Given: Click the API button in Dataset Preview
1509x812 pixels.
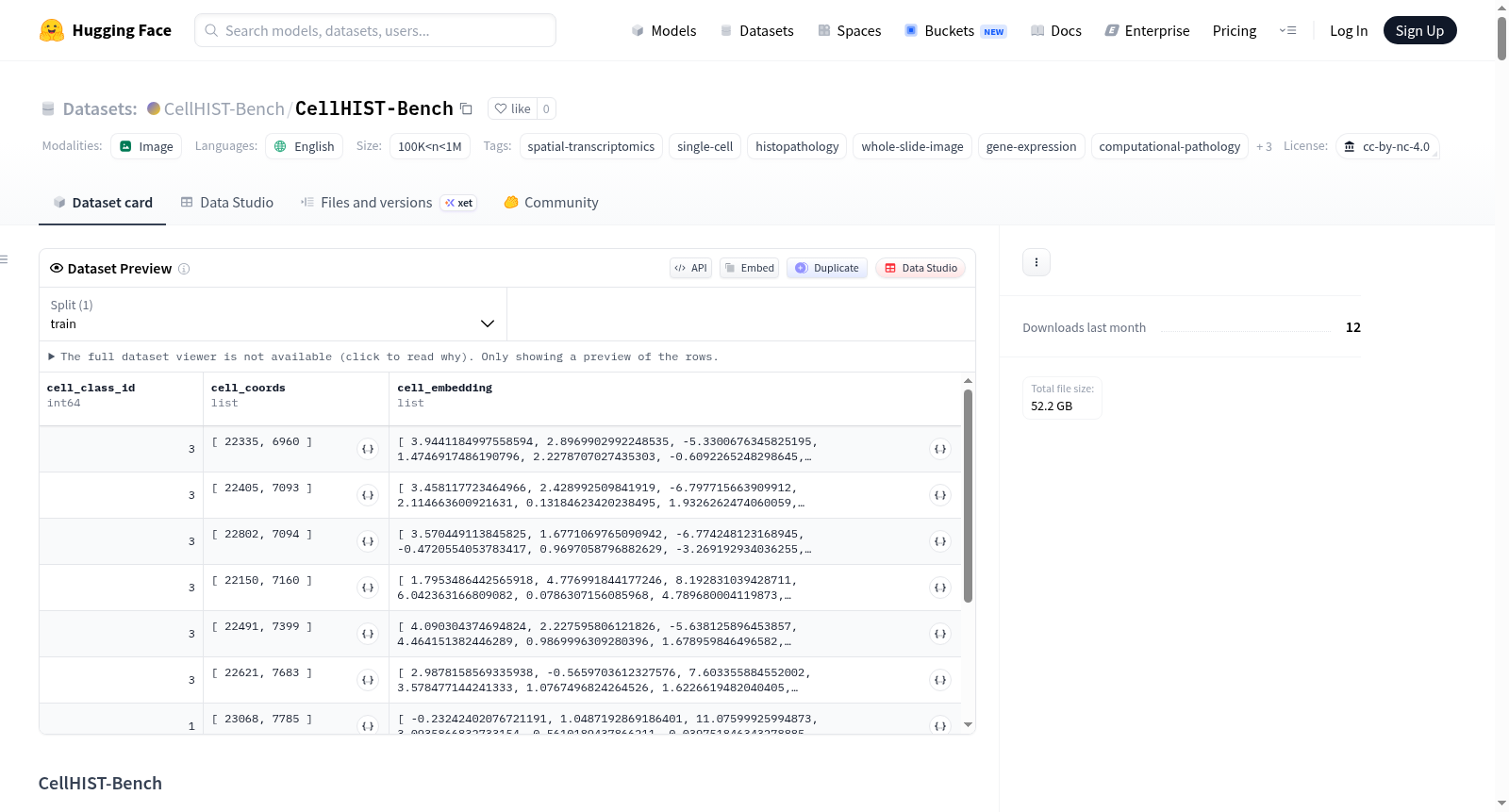Looking at the screenshot, I should coord(690,268).
